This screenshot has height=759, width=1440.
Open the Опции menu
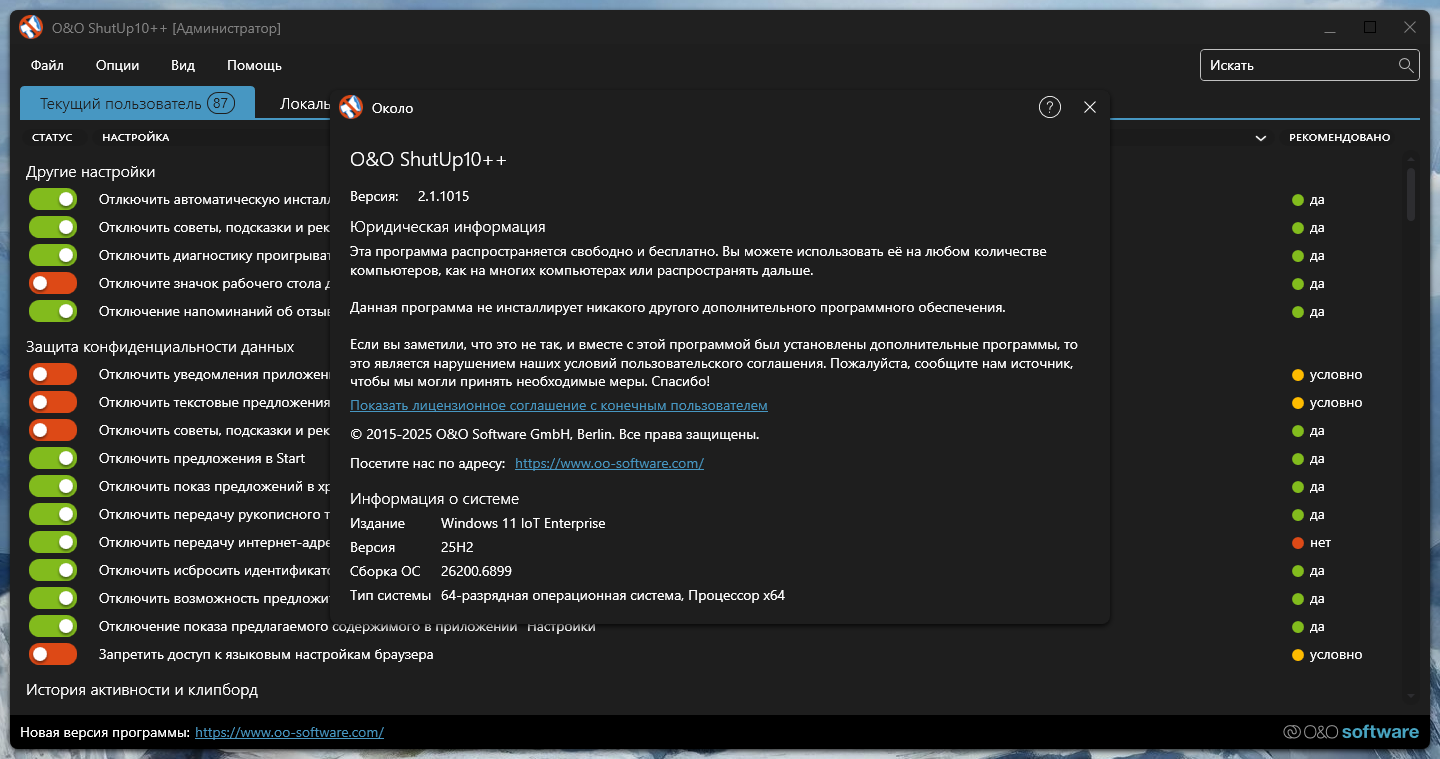click(117, 65)
